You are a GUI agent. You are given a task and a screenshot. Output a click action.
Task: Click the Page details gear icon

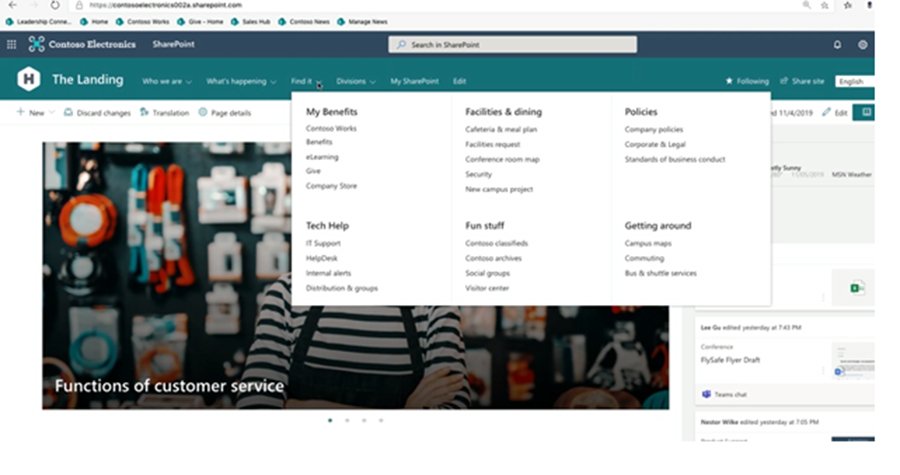tap(203, 113)
